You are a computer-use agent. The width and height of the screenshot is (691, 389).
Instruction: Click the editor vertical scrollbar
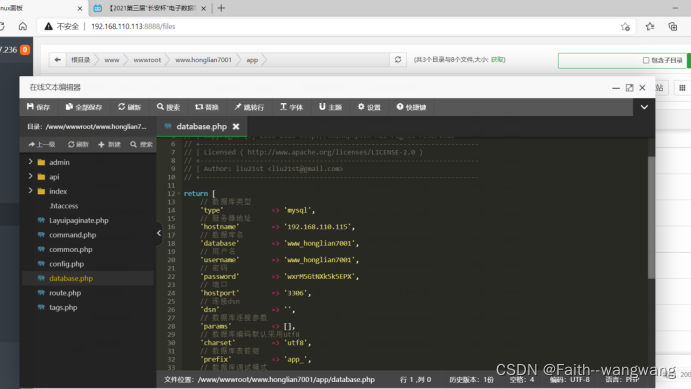pyautogui.click(x=651, y=218)
